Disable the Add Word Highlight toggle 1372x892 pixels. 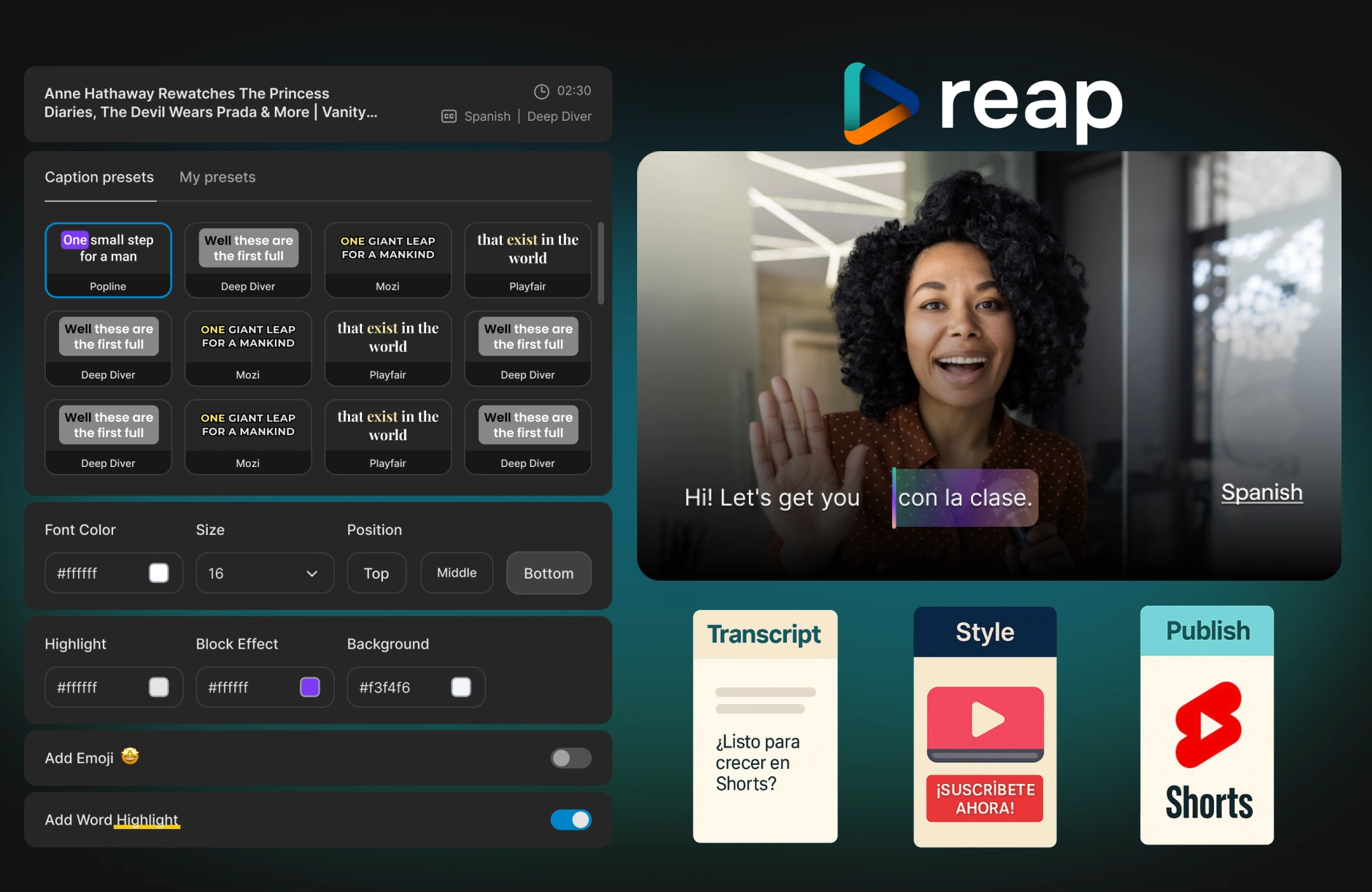coord(570,820)
